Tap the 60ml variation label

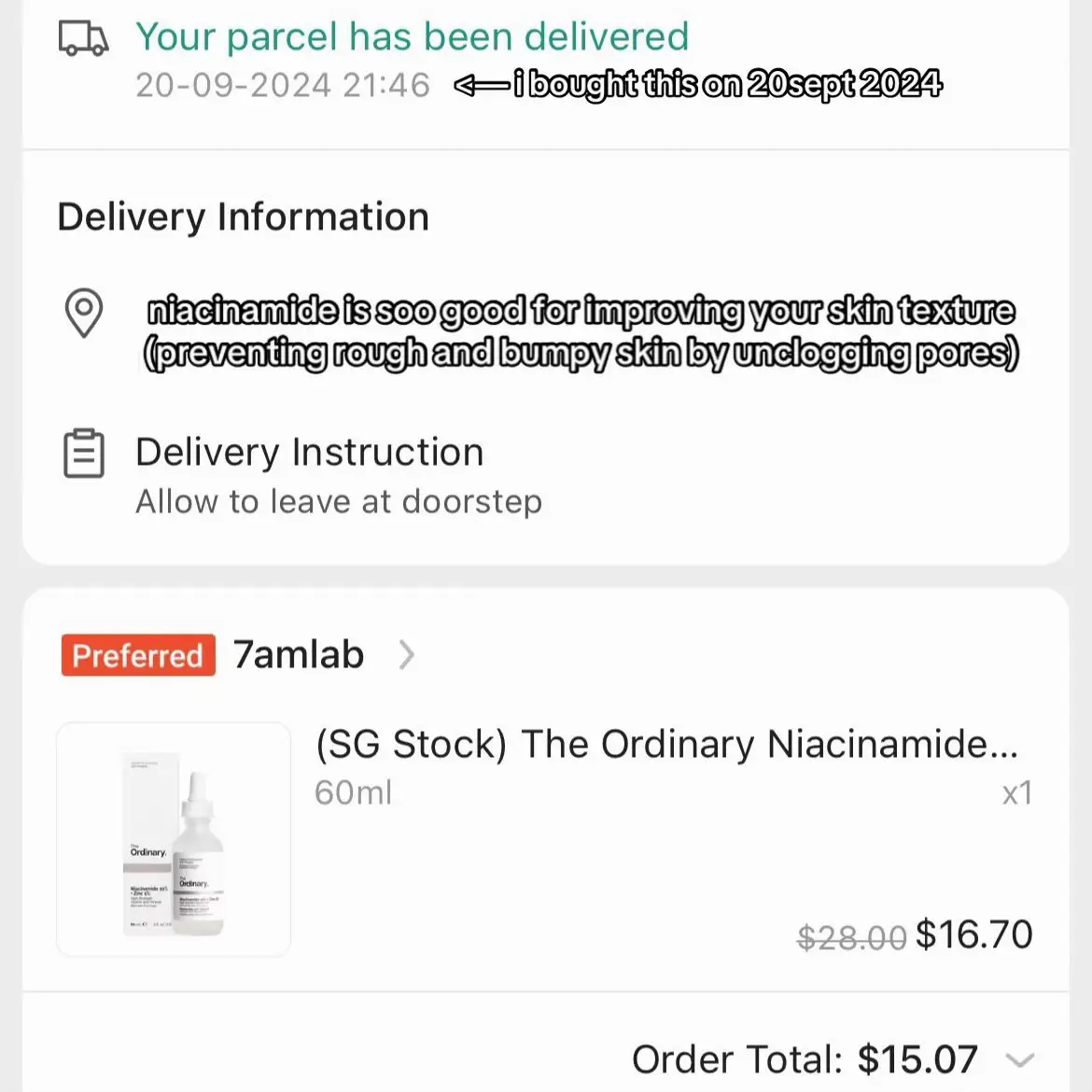click(353, 792)
